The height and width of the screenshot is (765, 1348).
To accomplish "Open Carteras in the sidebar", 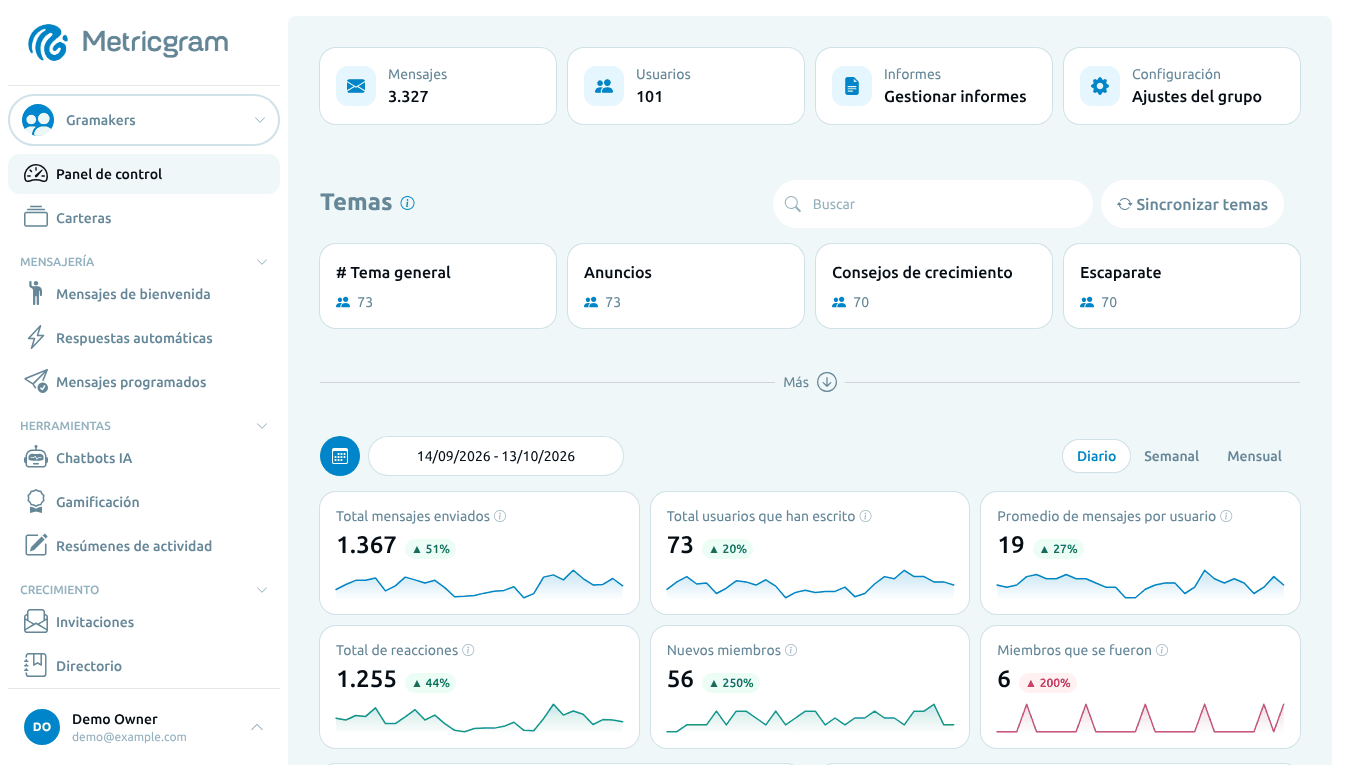I will pos(144,218).
